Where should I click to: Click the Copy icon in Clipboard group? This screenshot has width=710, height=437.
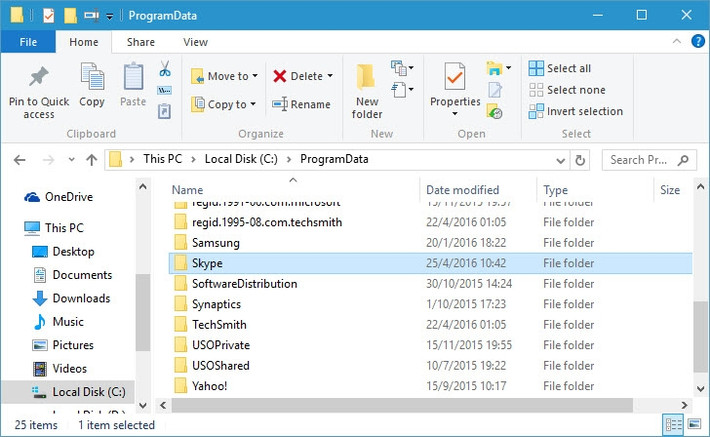click(x=92, y=76)
